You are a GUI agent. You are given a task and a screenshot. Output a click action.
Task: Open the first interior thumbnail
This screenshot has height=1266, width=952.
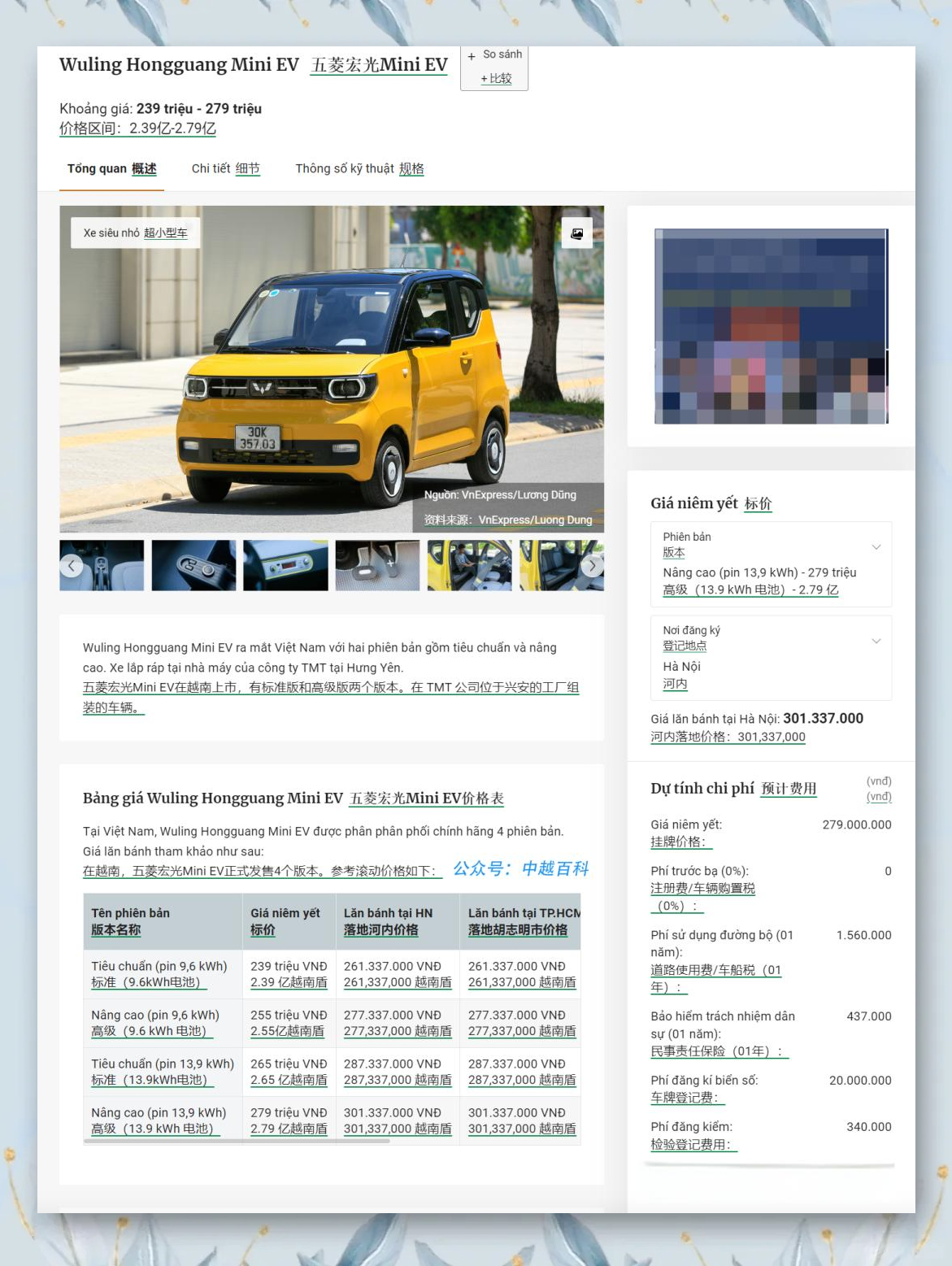(102, 565)
